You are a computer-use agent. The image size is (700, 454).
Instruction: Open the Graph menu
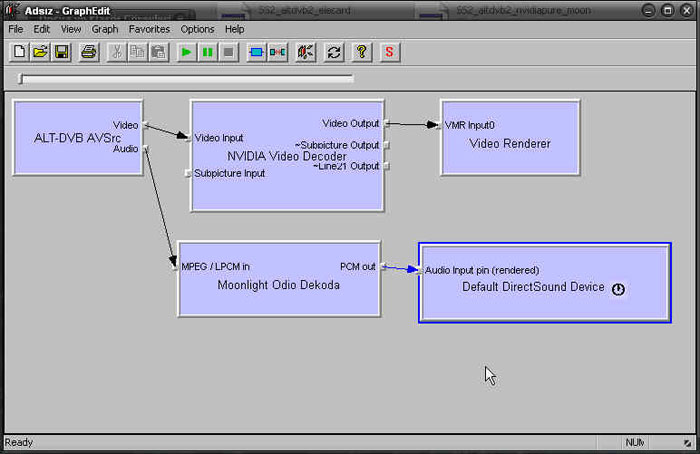coord(105,29)
